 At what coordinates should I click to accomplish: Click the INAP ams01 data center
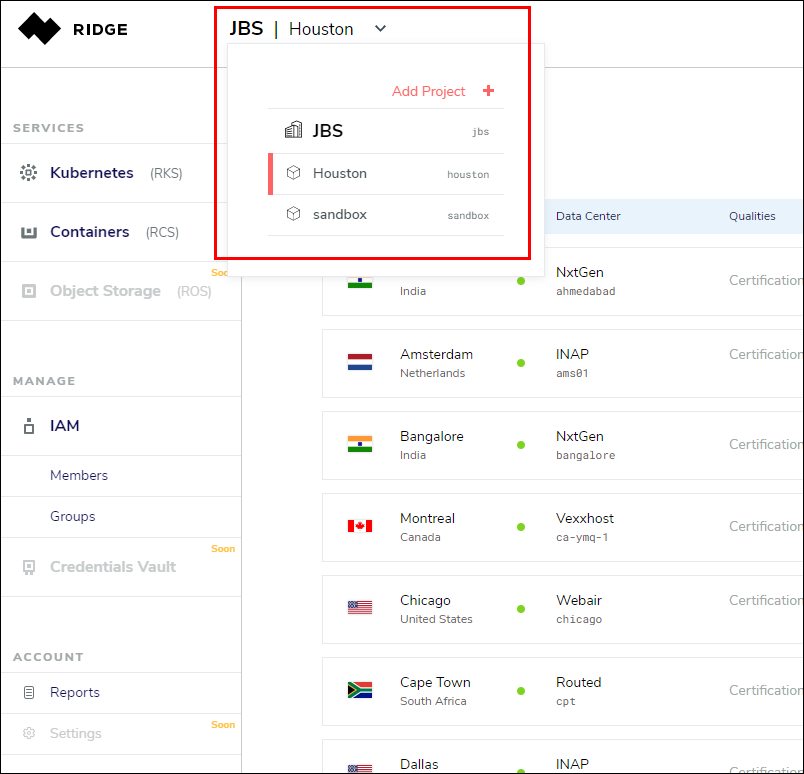coord(573,363)
